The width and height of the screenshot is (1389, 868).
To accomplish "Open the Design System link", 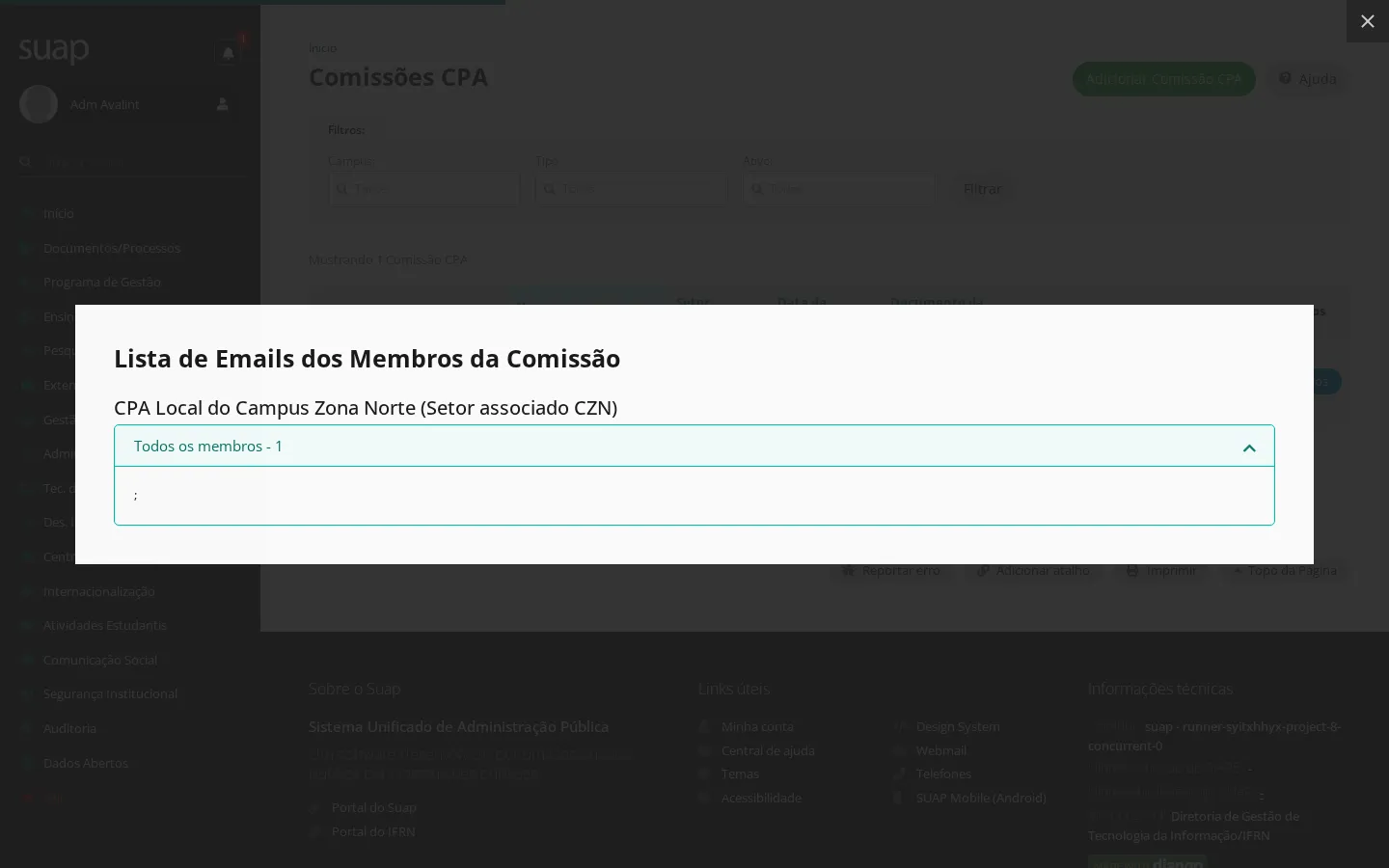I will 958,726.
